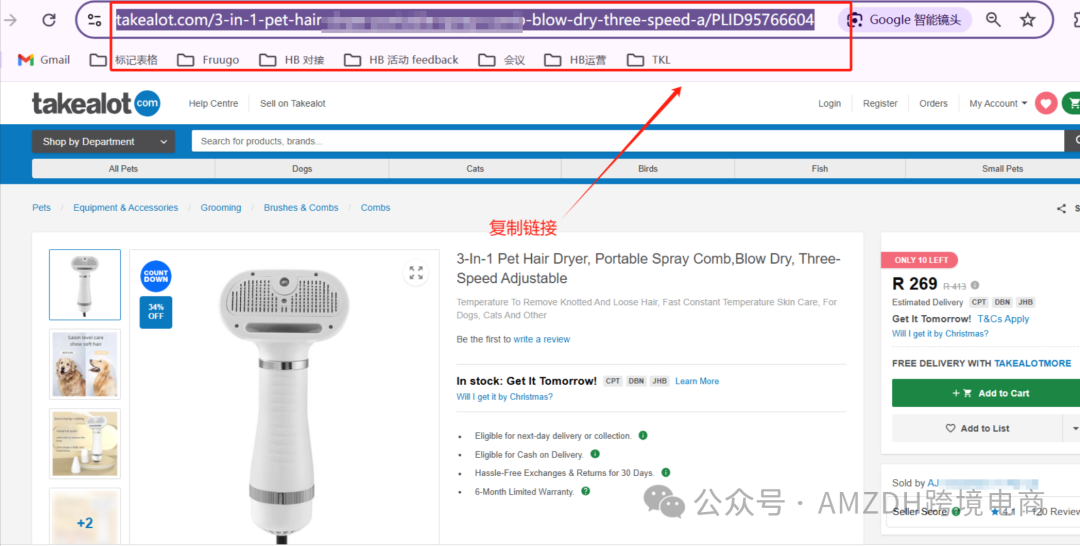Open the green shopping cart icon

tap(1072, 103)
